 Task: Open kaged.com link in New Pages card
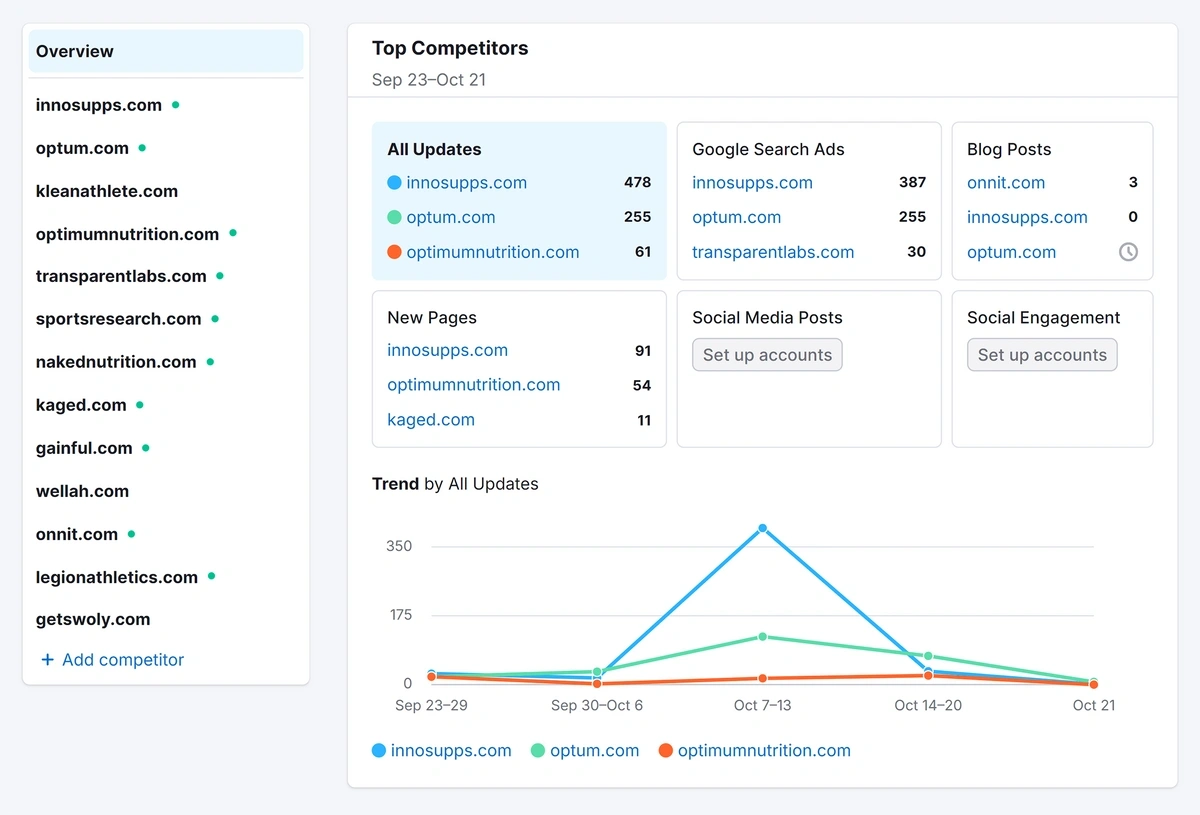click(x=431, y=420)
